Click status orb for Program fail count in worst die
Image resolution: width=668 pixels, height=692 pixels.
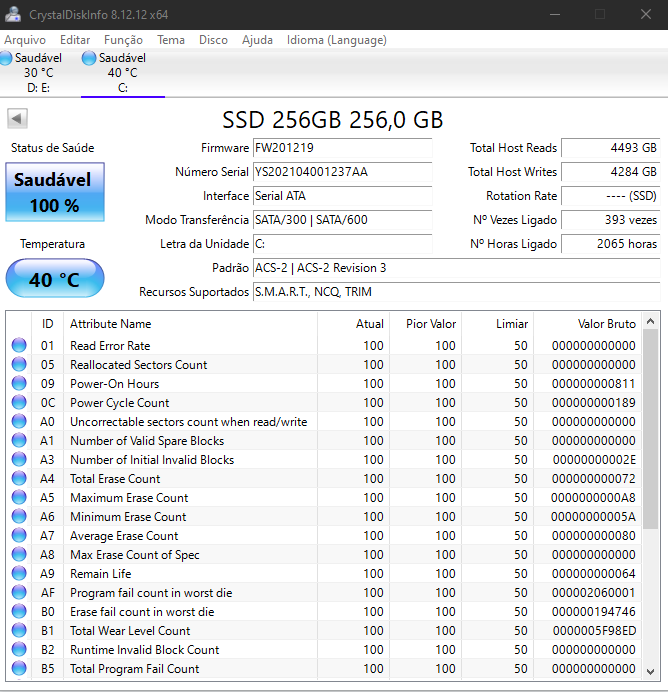point(19,592)
